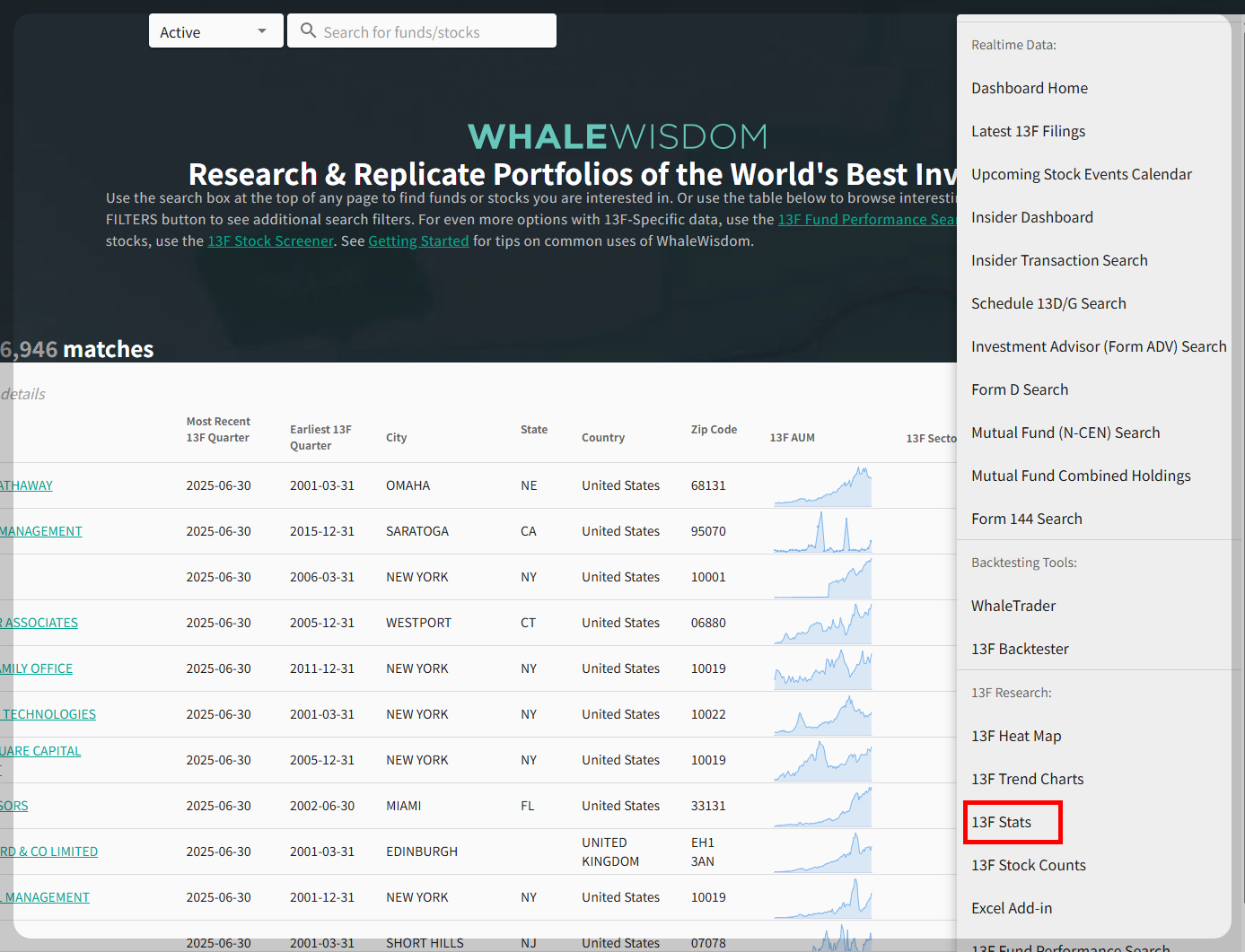Open the Getting Started link
Image resolution: width=1245 pixels, height=952 pixels.
[418, 240]
